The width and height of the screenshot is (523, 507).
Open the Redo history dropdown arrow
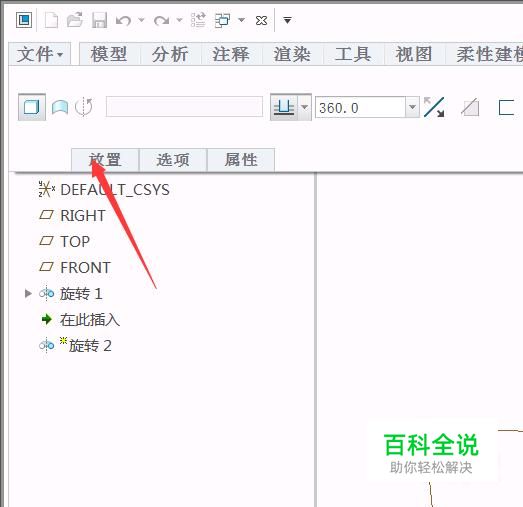tap(179, 20)
